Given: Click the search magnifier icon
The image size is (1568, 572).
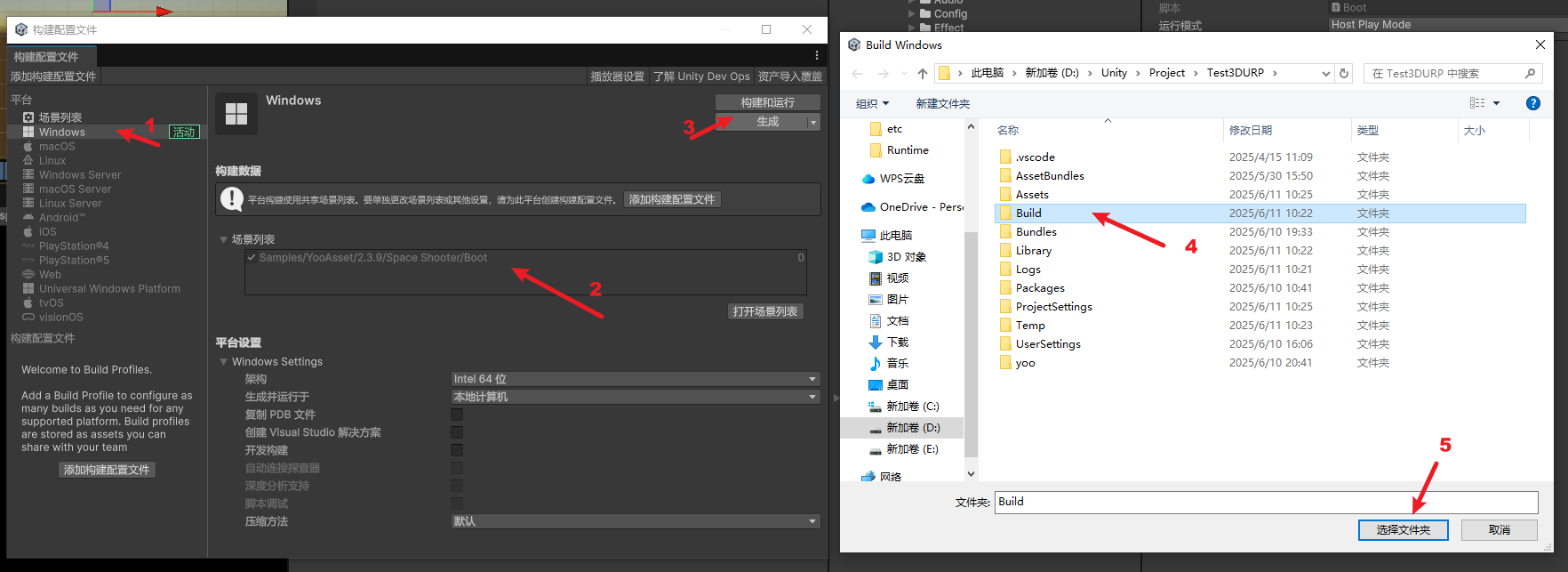Looking at the screenshot, I should coord(1530,74).
